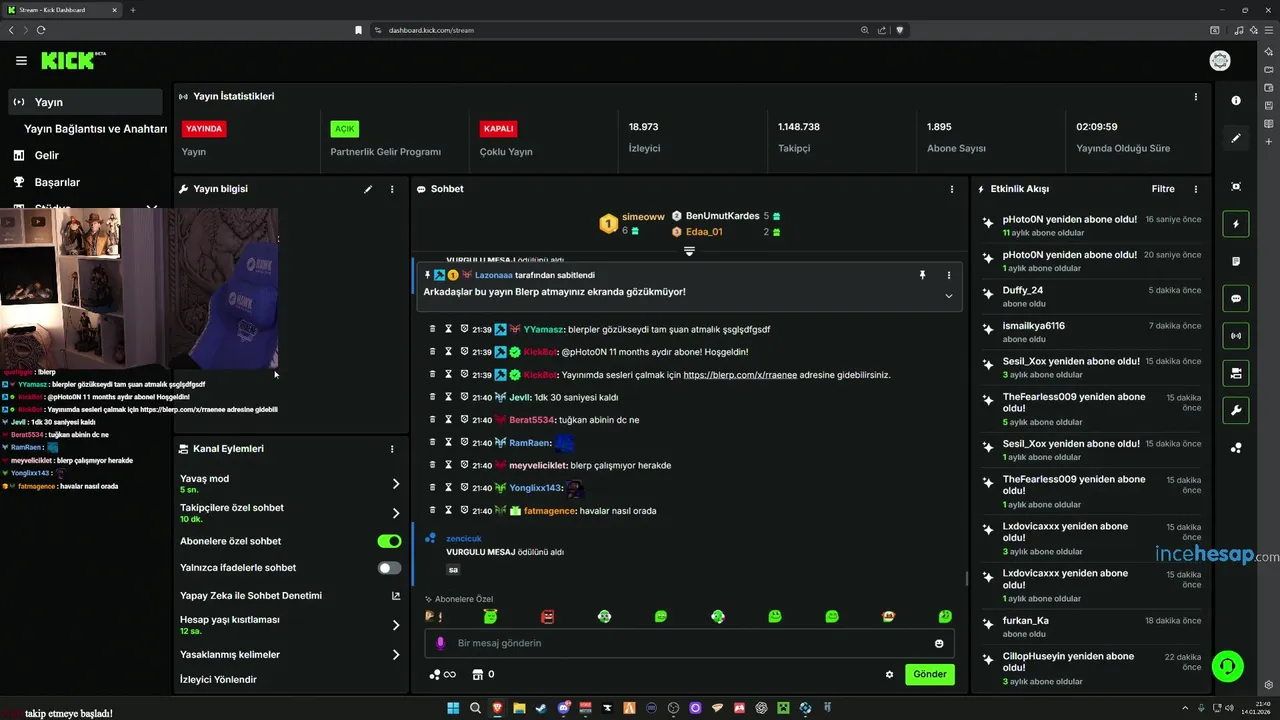Open taskbar search icon
Screen dimensions: 1280x720
476,708
